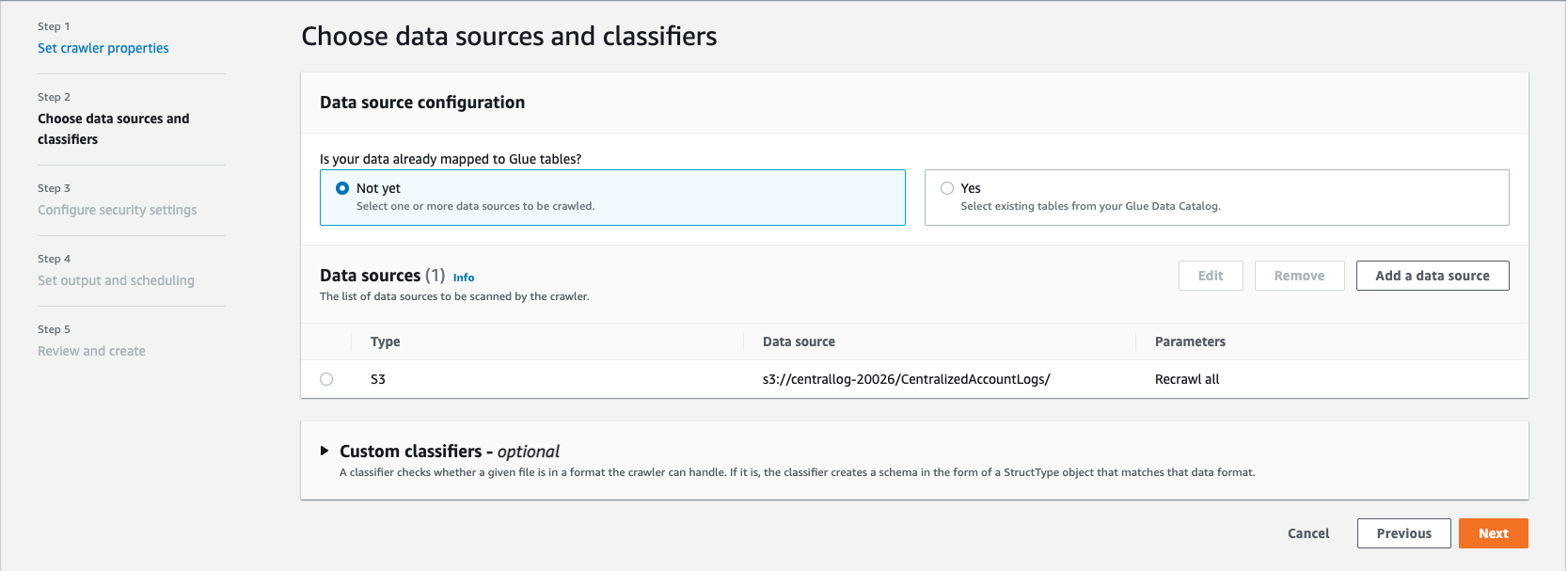Click the Data source column header

(799, 341)
